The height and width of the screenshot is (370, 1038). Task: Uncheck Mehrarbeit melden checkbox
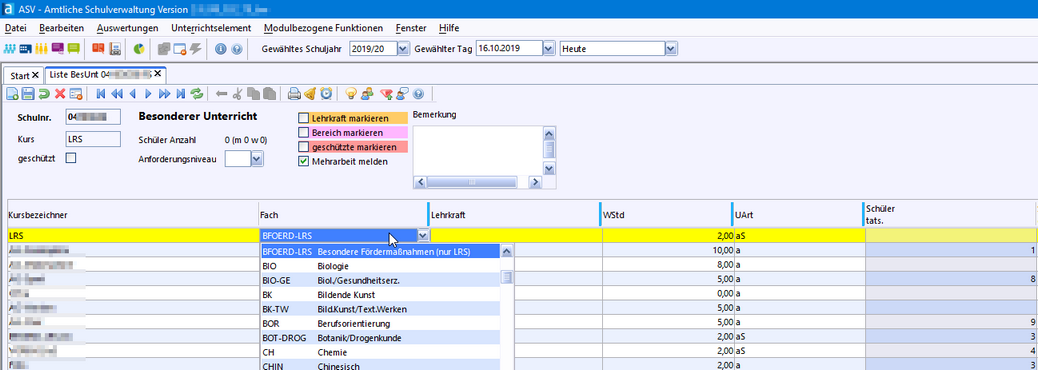(x=304, y=162)
